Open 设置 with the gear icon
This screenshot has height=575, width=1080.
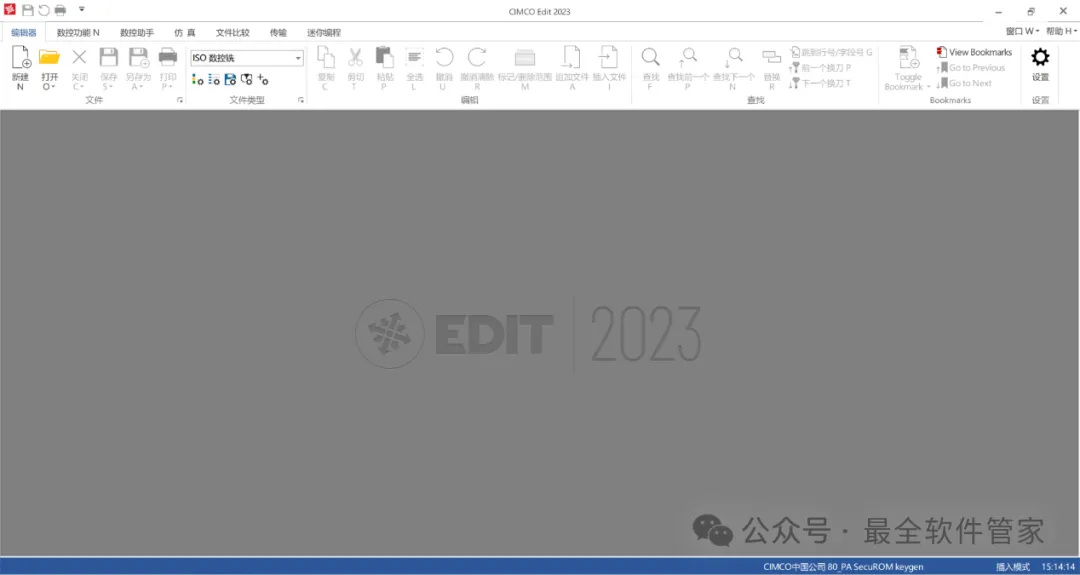1040,57
